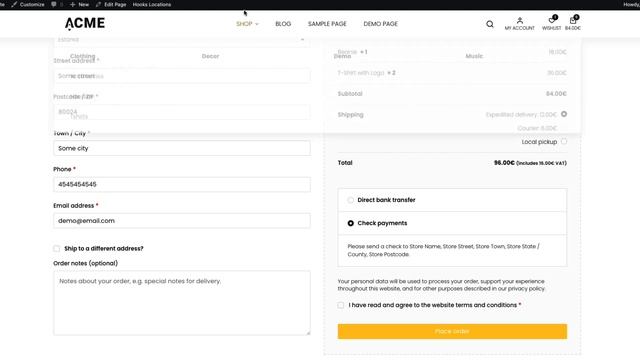Click Customize in the admin bar
The width and height of the screenshot is (640, 360).
click(28, 4)
